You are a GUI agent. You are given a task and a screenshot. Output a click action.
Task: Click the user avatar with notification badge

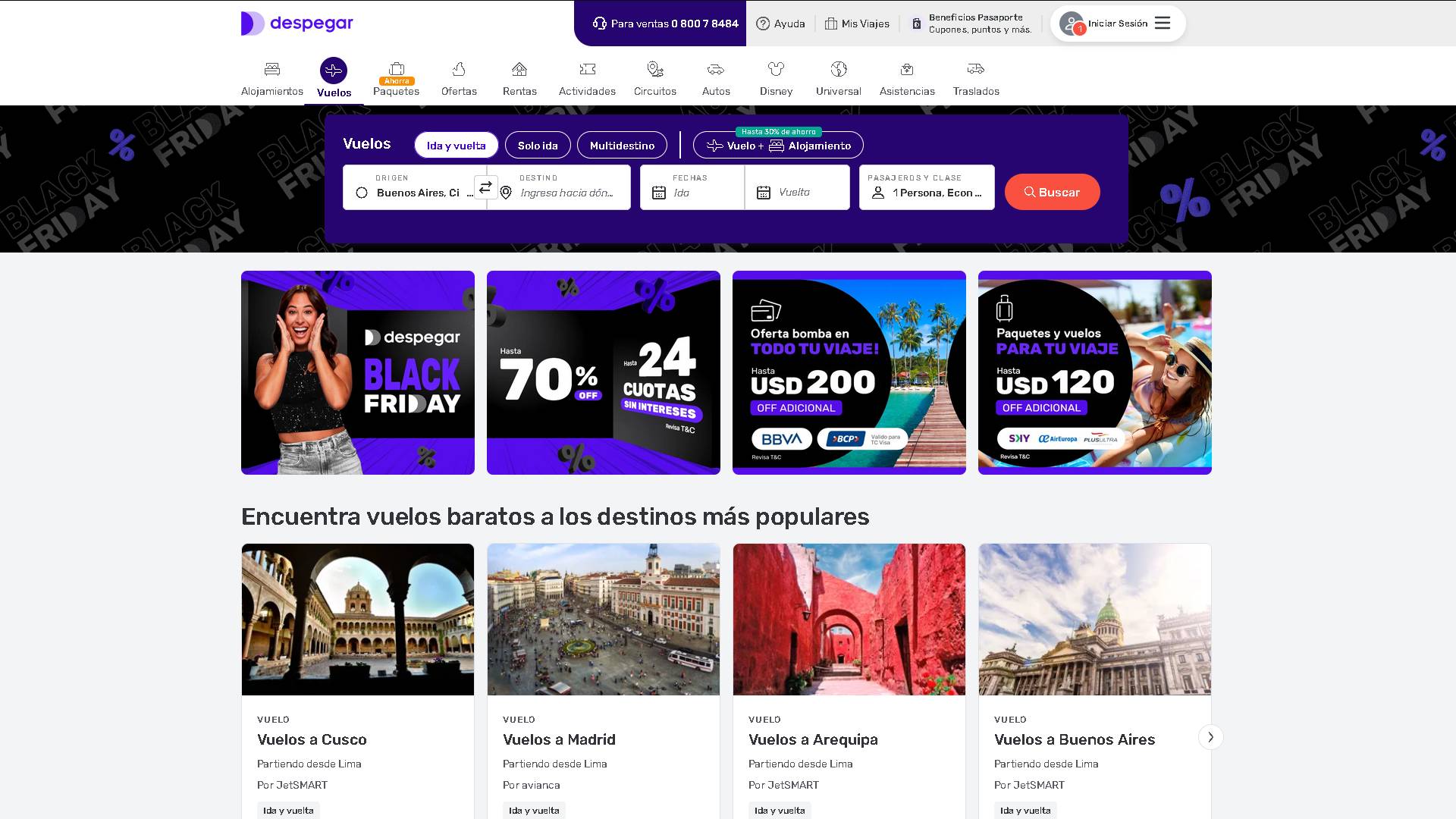tap(1072, 24)
